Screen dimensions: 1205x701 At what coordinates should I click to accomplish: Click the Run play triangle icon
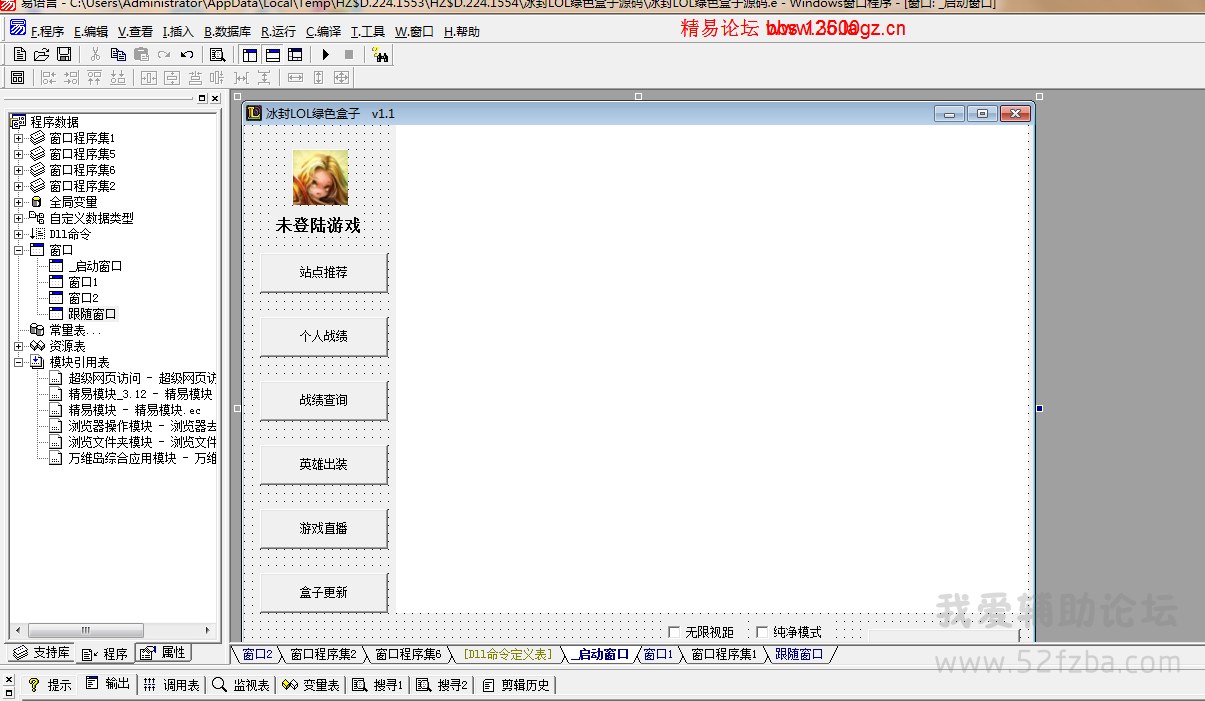[325, 55]
